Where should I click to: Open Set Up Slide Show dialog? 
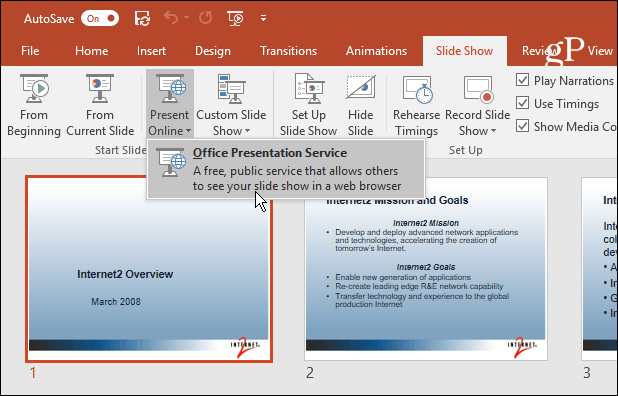click(309, 105)
